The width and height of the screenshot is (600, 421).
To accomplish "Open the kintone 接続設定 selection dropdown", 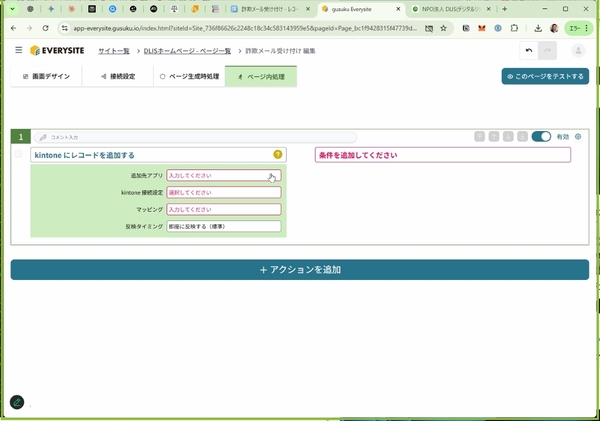I will (224, 193).
